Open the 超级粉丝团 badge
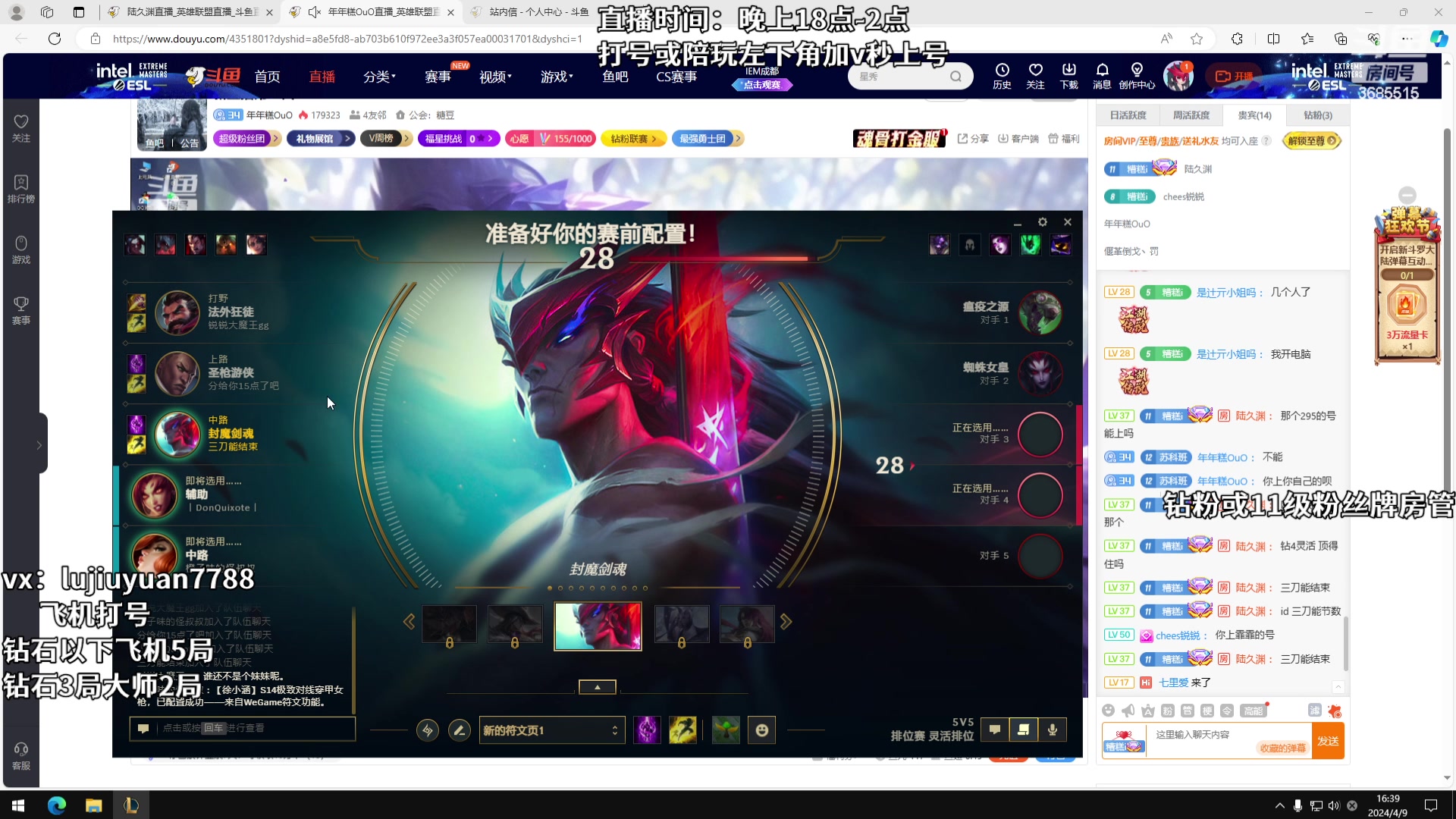The width and height of the screenshot is (1456, 819). (x=247, y=139)
